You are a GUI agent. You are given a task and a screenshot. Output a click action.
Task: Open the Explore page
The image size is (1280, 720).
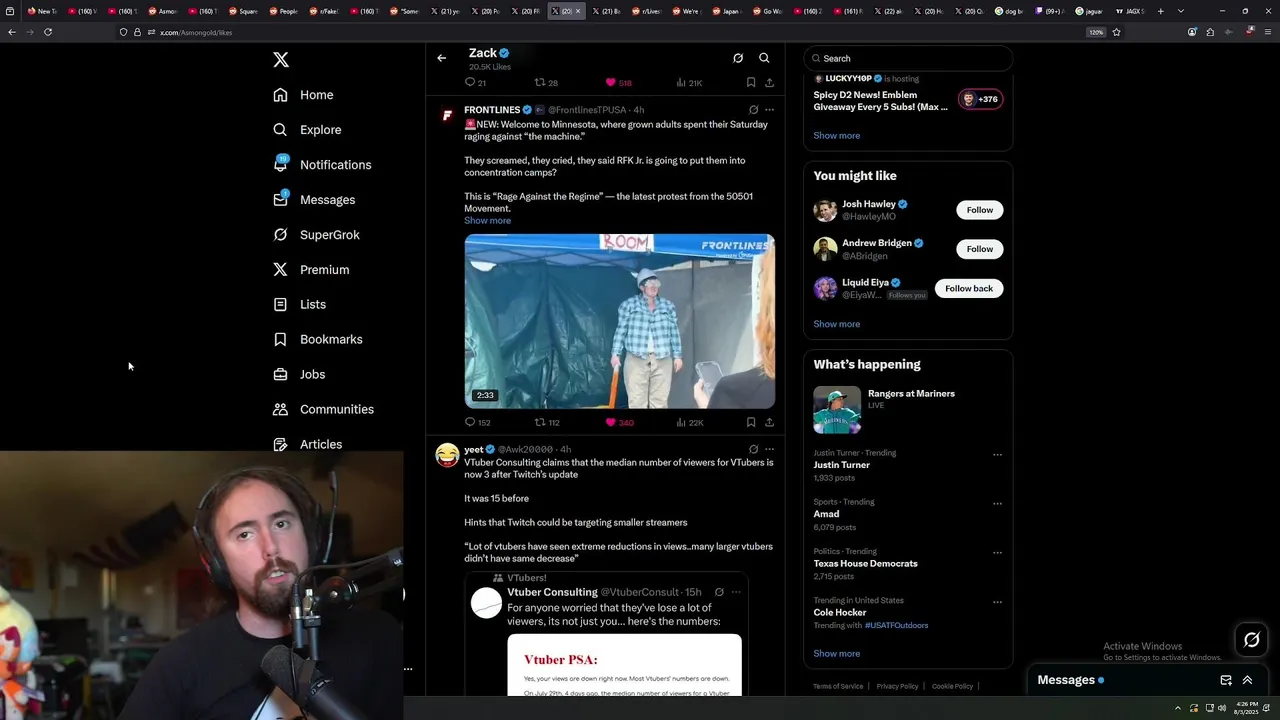pyautogui.click(x=308, y=130)
